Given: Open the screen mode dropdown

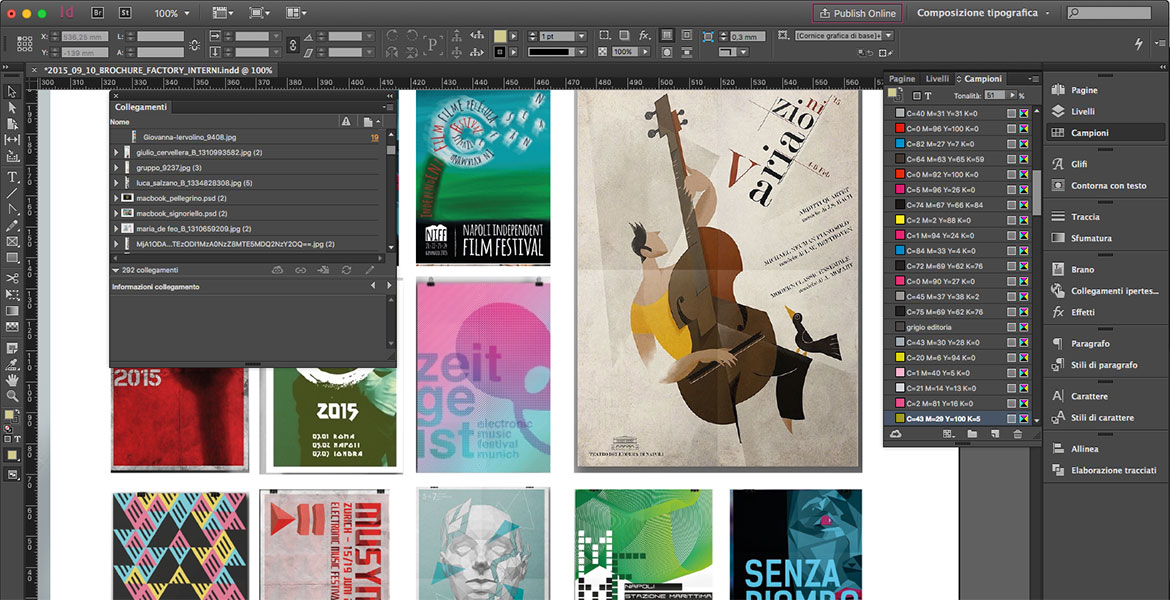Looking at the screenshot, I should (259, 13).
